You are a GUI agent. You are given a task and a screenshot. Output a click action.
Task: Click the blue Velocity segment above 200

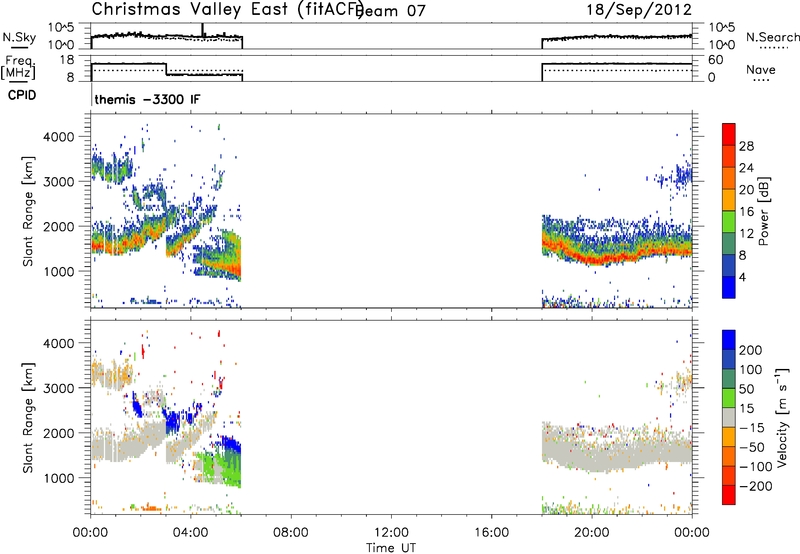click(729, 340)
